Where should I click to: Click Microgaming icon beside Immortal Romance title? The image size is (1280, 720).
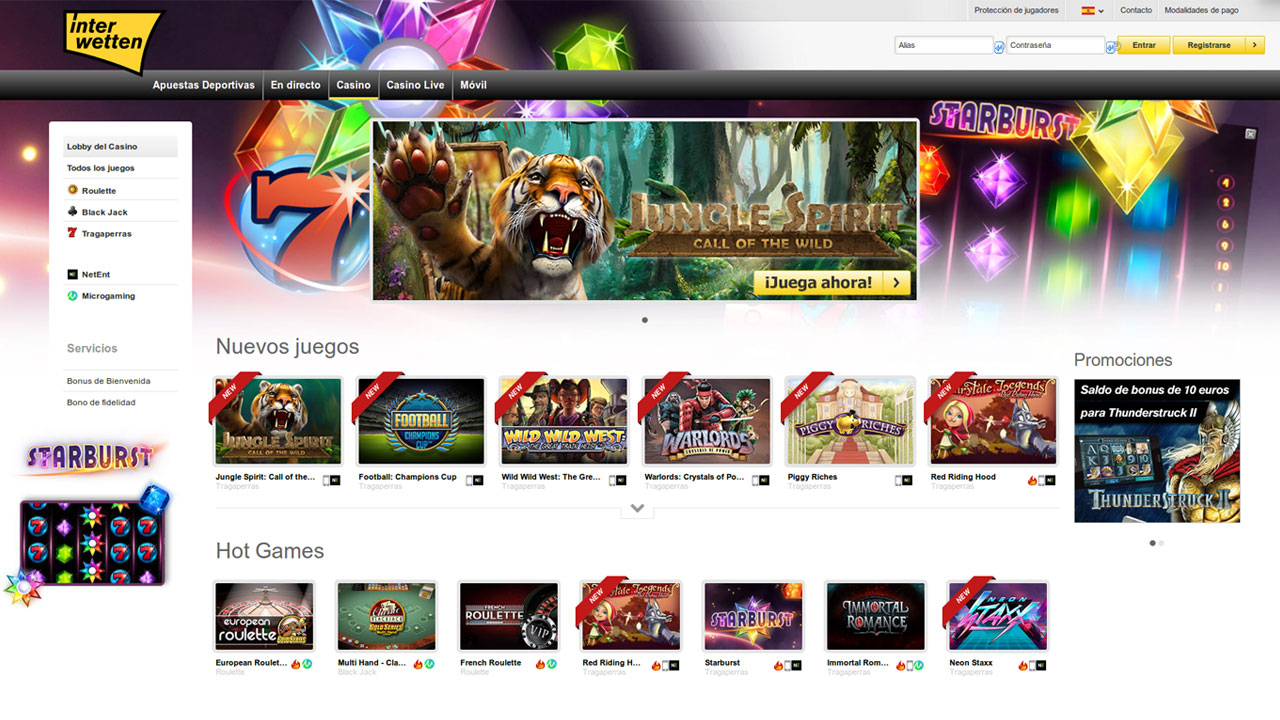pos(918,664)
